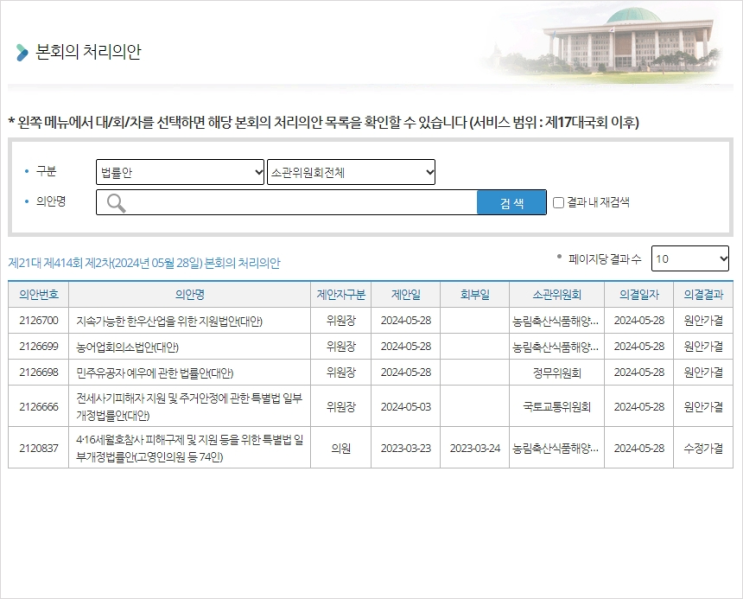Click the 의원 proposer cell
The image size is (743, 599).
click(x=341, y=448)
